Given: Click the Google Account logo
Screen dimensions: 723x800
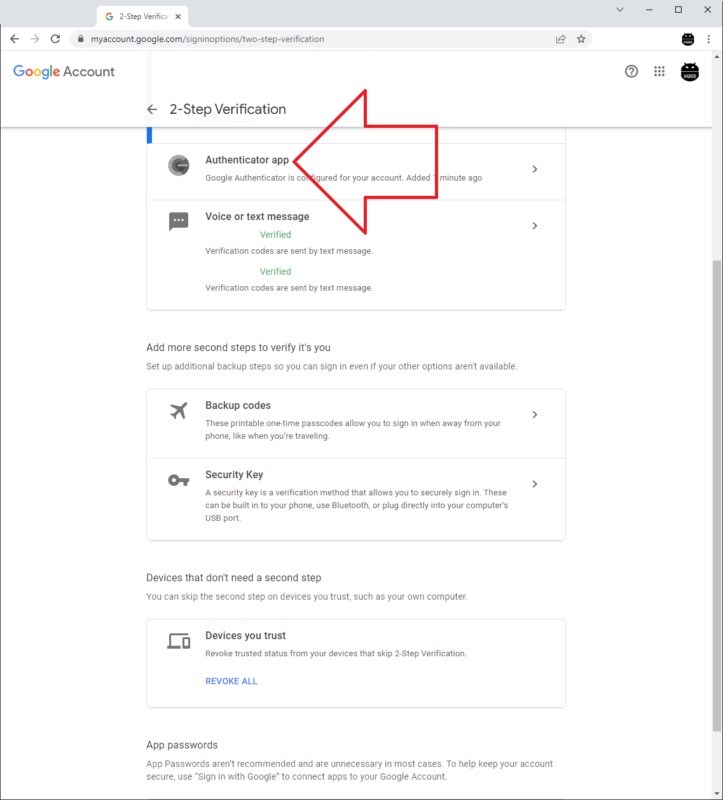Looking at the screenshot, I should click(64, 72).
